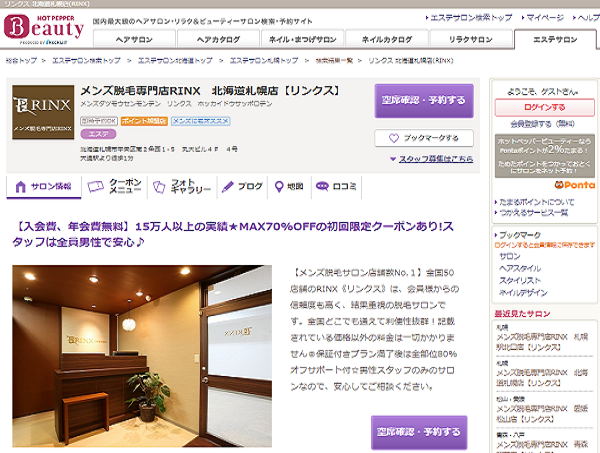
Task: Open スタイリスト bookmark link
Action: pos(520,280)
